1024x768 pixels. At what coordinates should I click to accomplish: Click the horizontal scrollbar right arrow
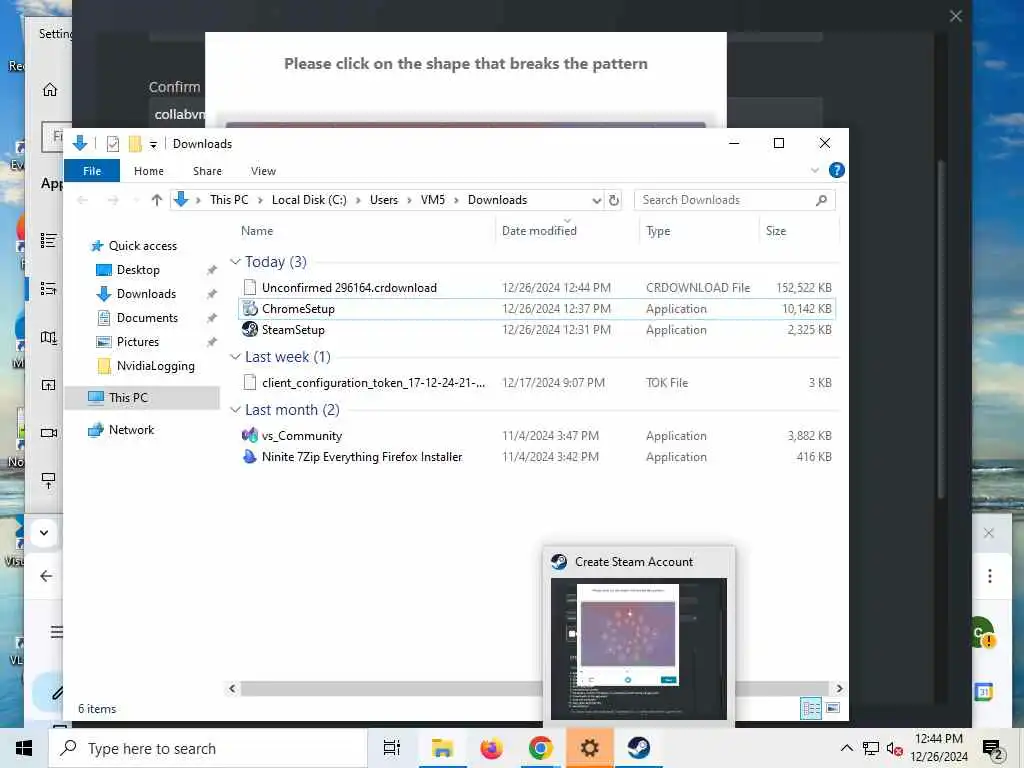[x=839, y=688]
